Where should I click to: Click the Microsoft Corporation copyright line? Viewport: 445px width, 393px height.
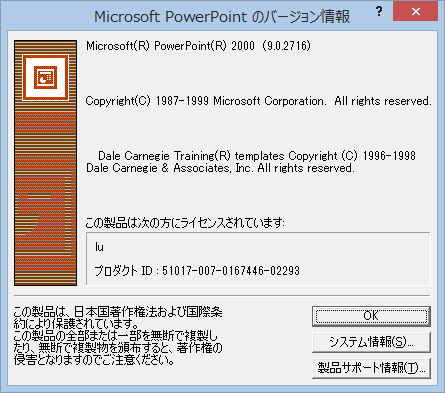258,101
